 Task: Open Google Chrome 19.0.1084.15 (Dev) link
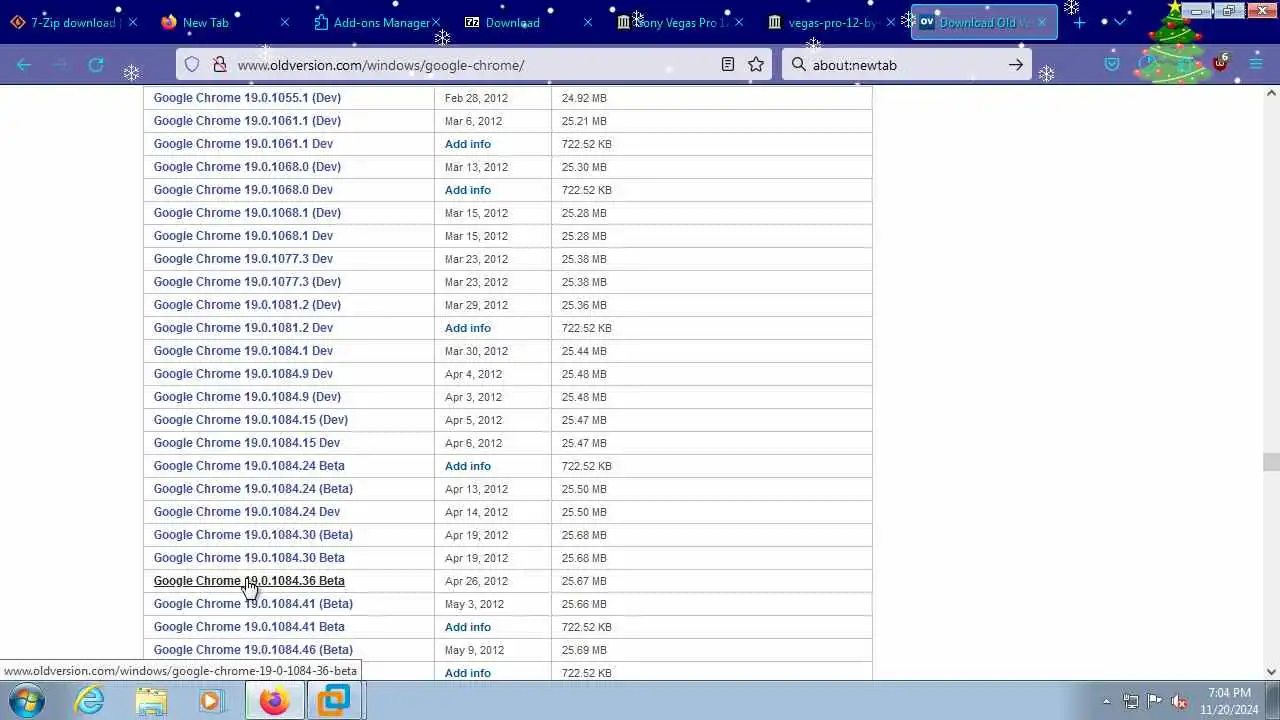point(251,420)
